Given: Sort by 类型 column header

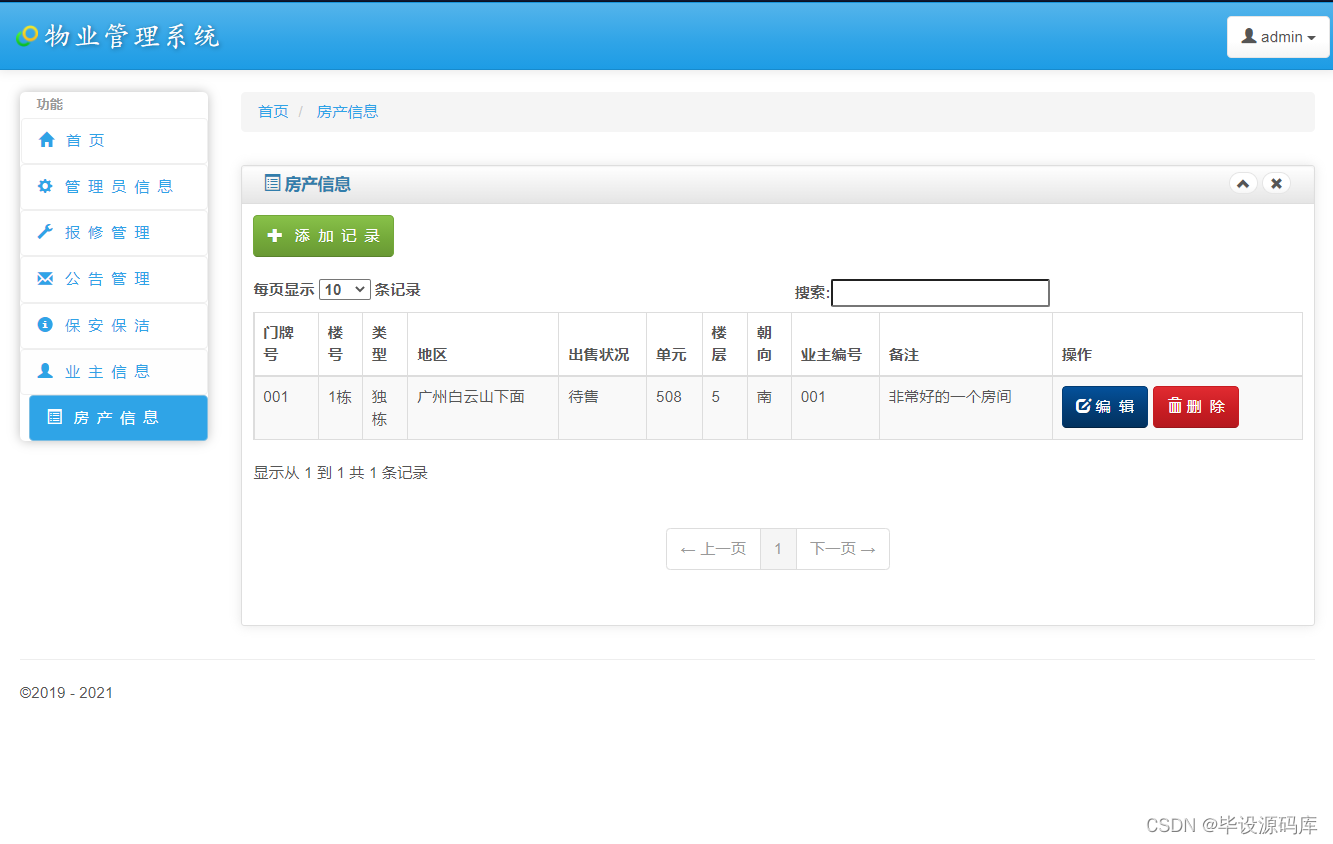Looking at the screenshot, I should [385, 344].
